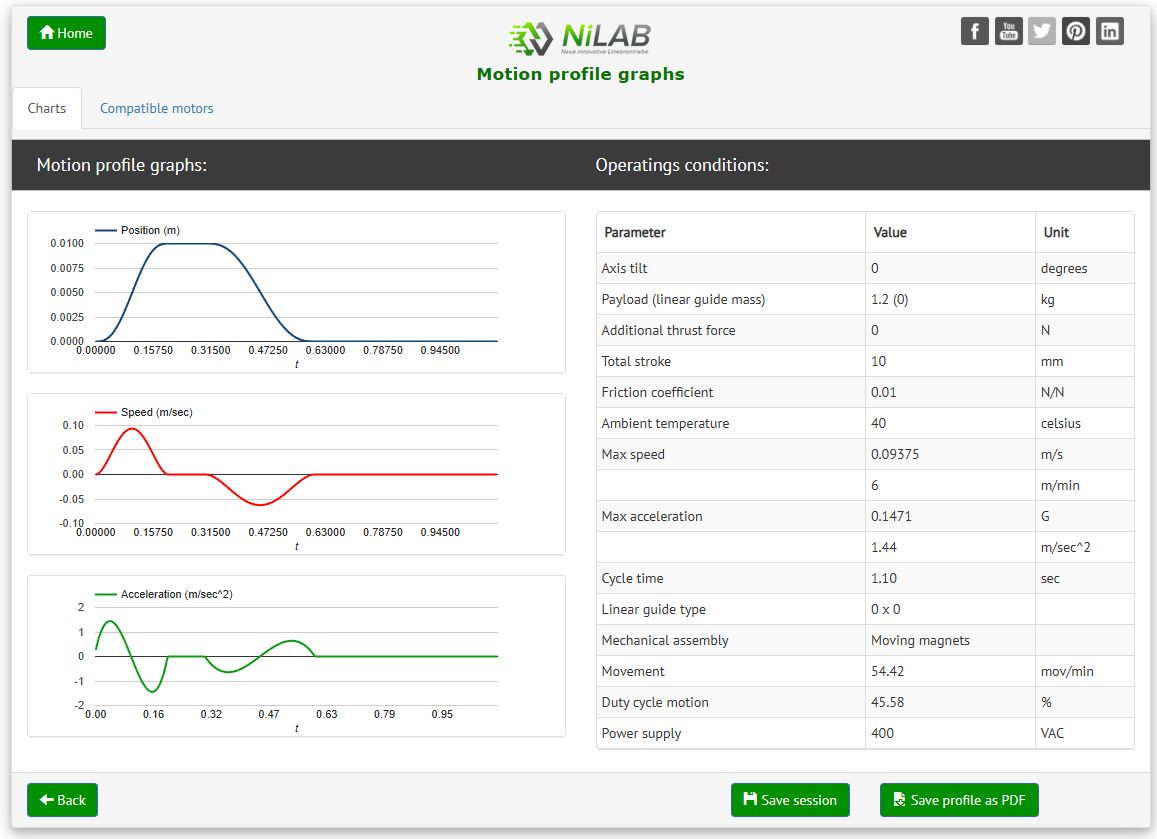
Task: Click Save session button
Action: (x=790, y=800)
